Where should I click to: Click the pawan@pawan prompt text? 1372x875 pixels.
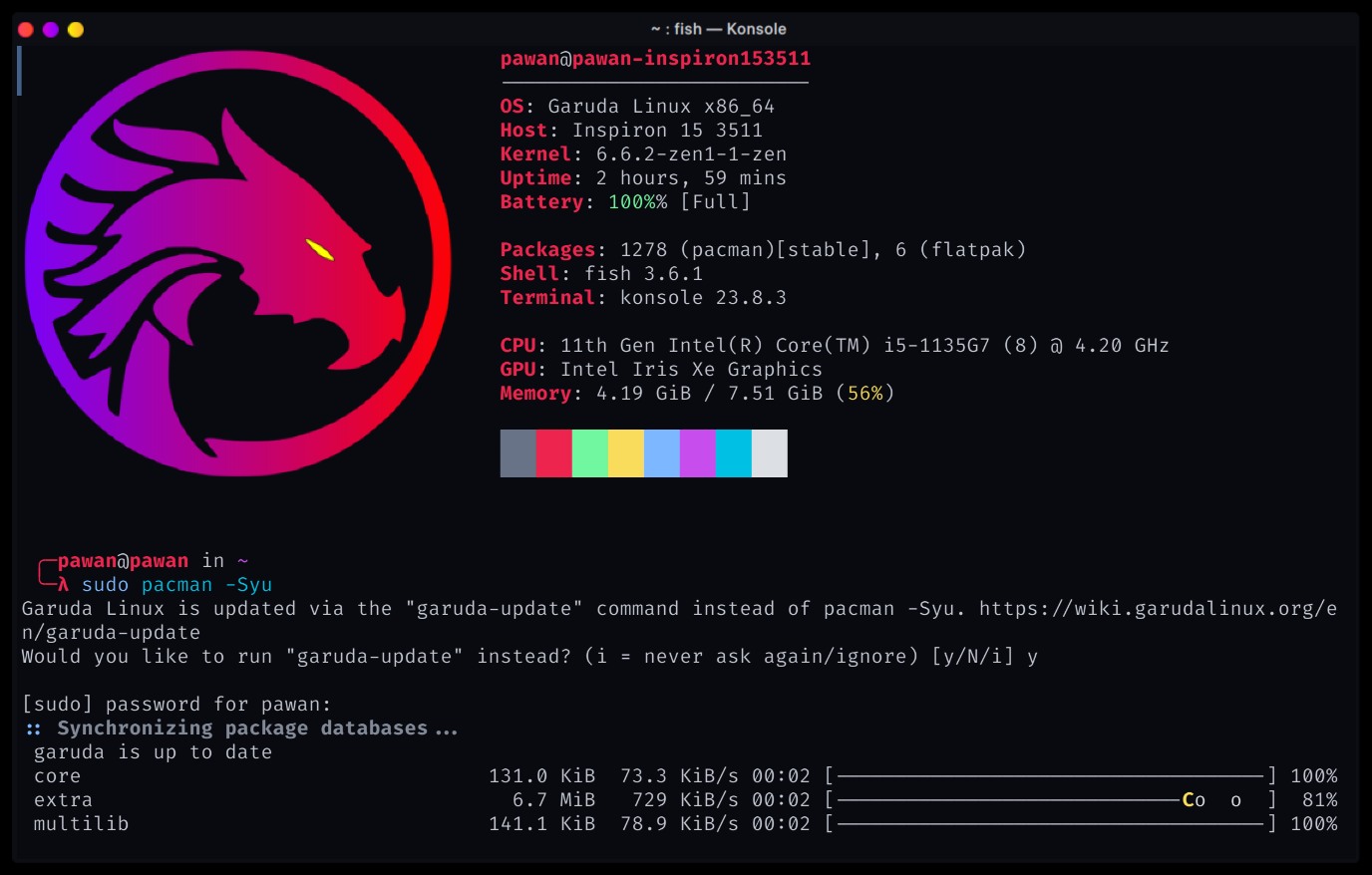(x=123, y=561)
